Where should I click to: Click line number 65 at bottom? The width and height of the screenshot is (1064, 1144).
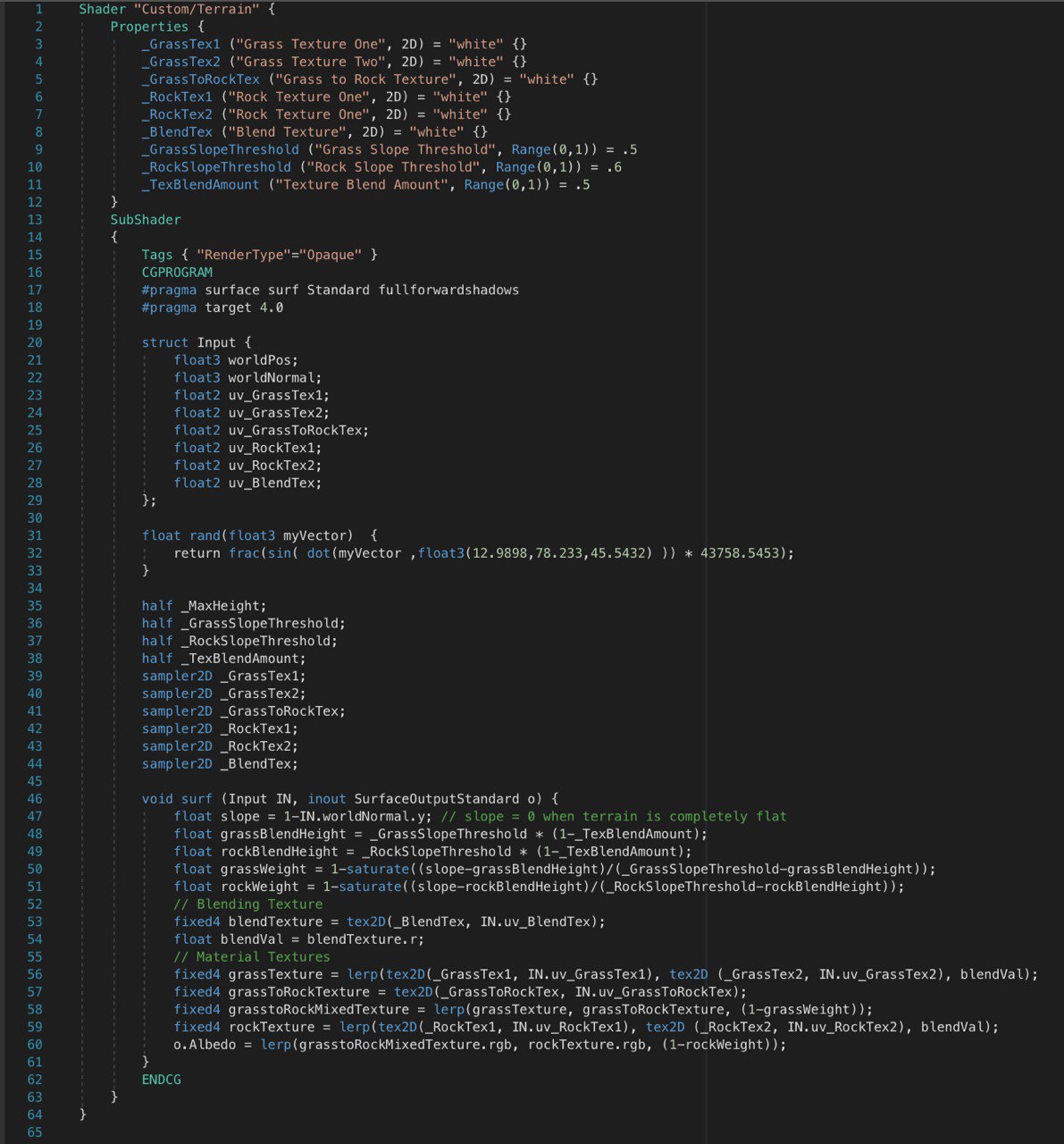(35, 1132)
